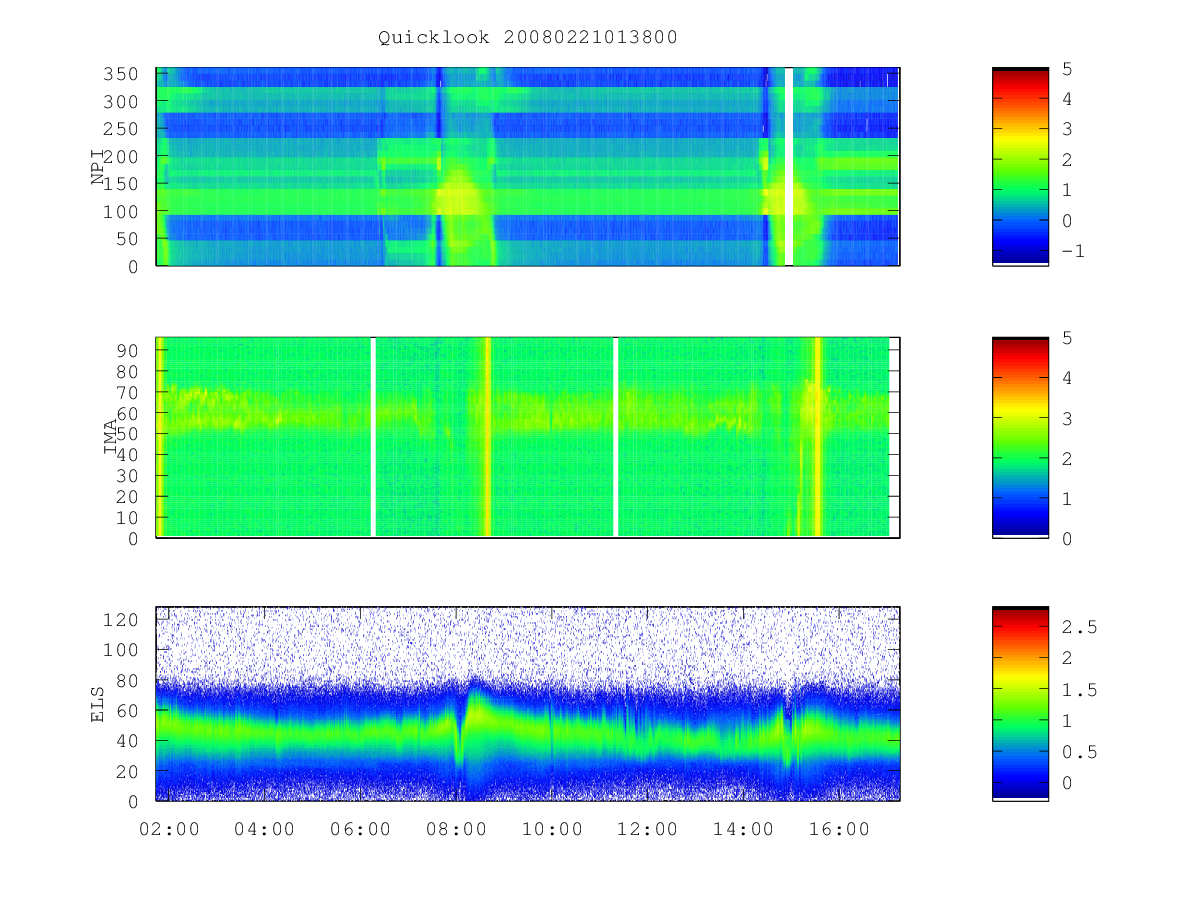Click the IMA axis label

point(111,437)
